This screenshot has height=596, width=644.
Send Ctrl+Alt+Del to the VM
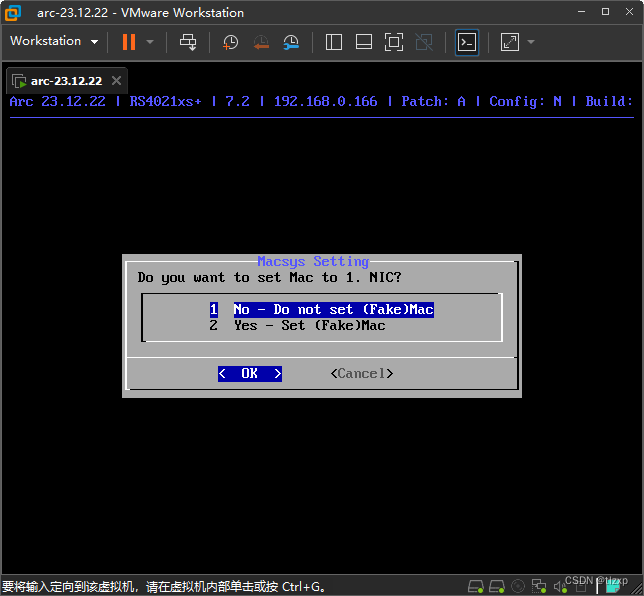click(188, 42)
